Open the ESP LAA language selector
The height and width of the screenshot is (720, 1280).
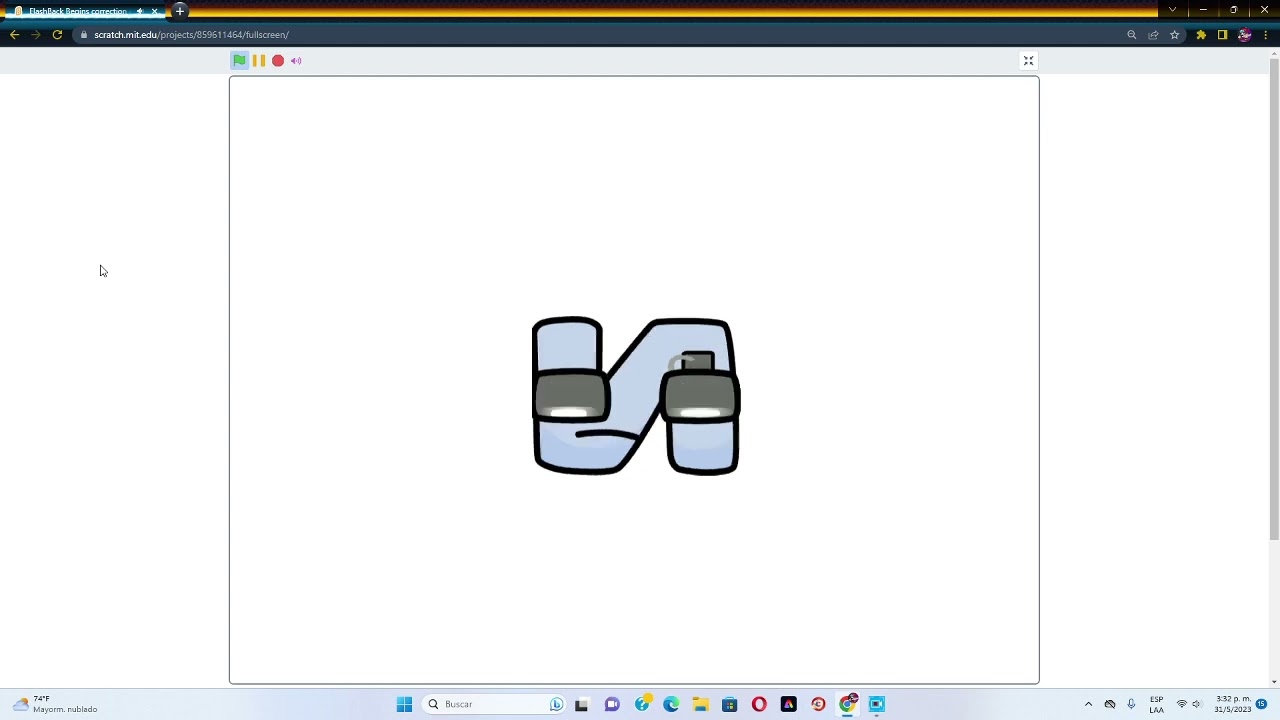point(1156,704)
